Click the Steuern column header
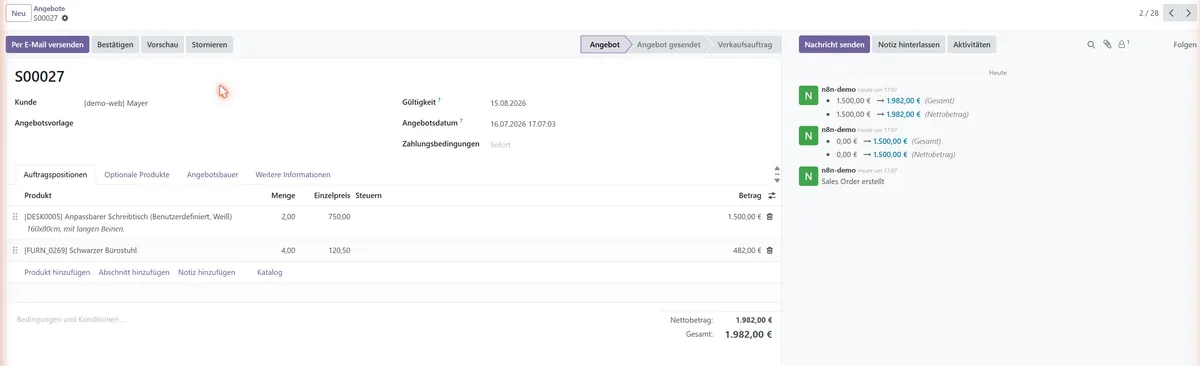Screen dimensions: 1200x366 coord(369,195)
